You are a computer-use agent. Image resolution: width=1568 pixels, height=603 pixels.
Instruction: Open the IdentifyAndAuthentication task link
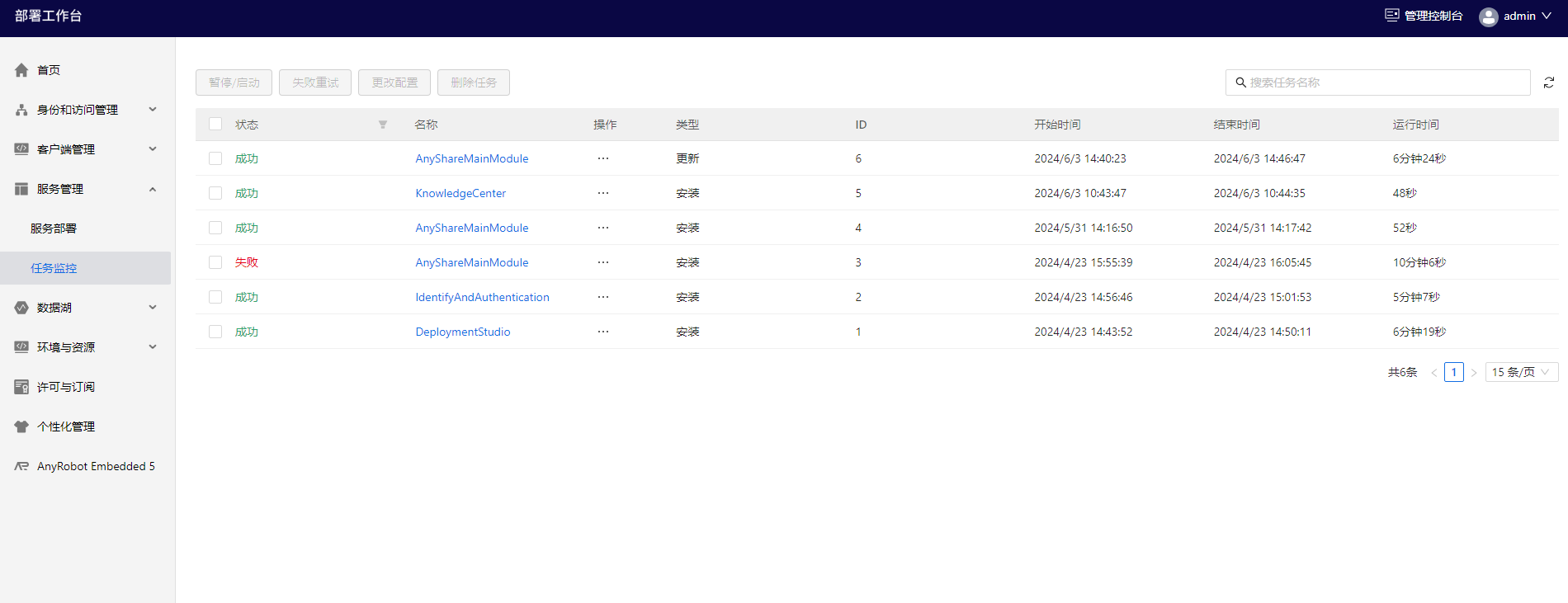(x=482, y=297)
